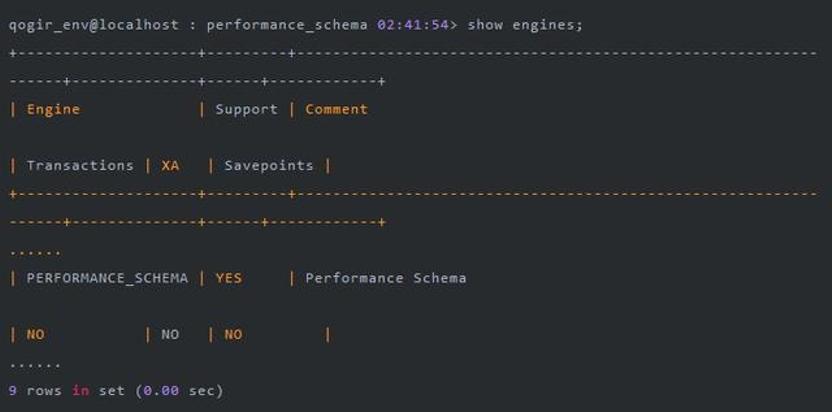Click the ellipsis above the PERFORMANCE_SCHEMA row
The image size is (832, 412).
click(35, 252)
